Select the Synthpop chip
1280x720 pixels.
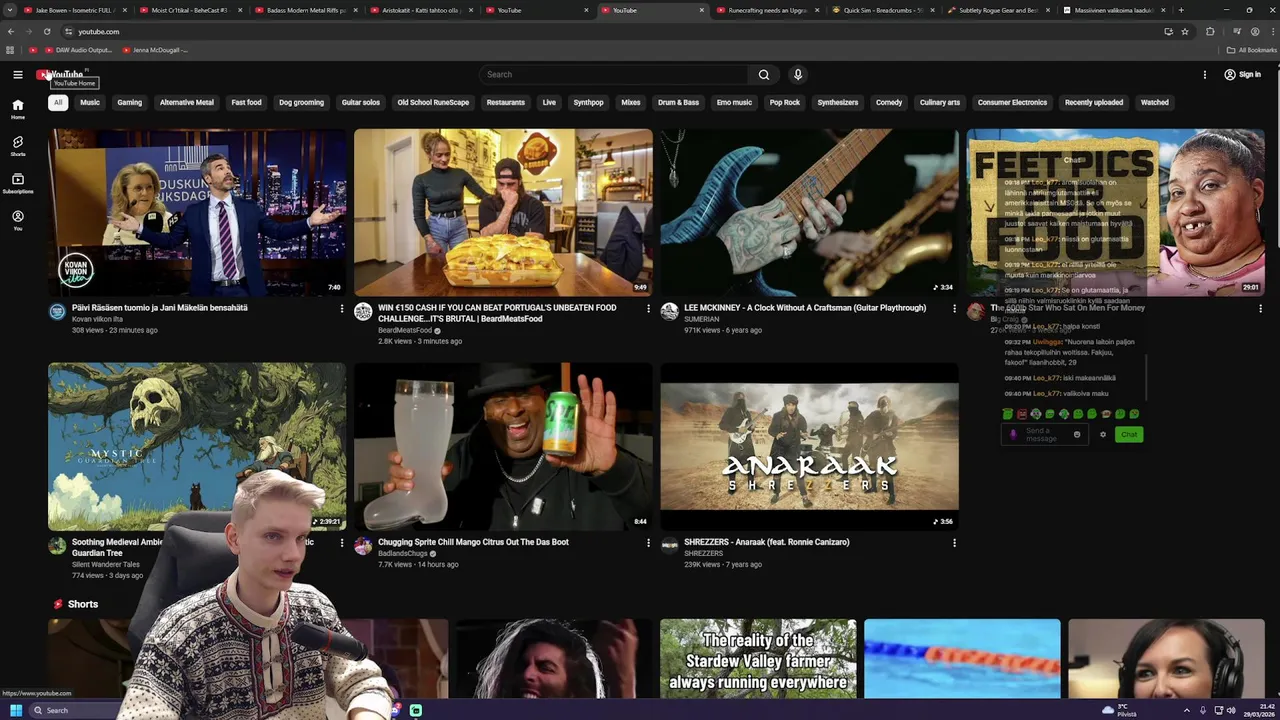[x=588, y=102]
